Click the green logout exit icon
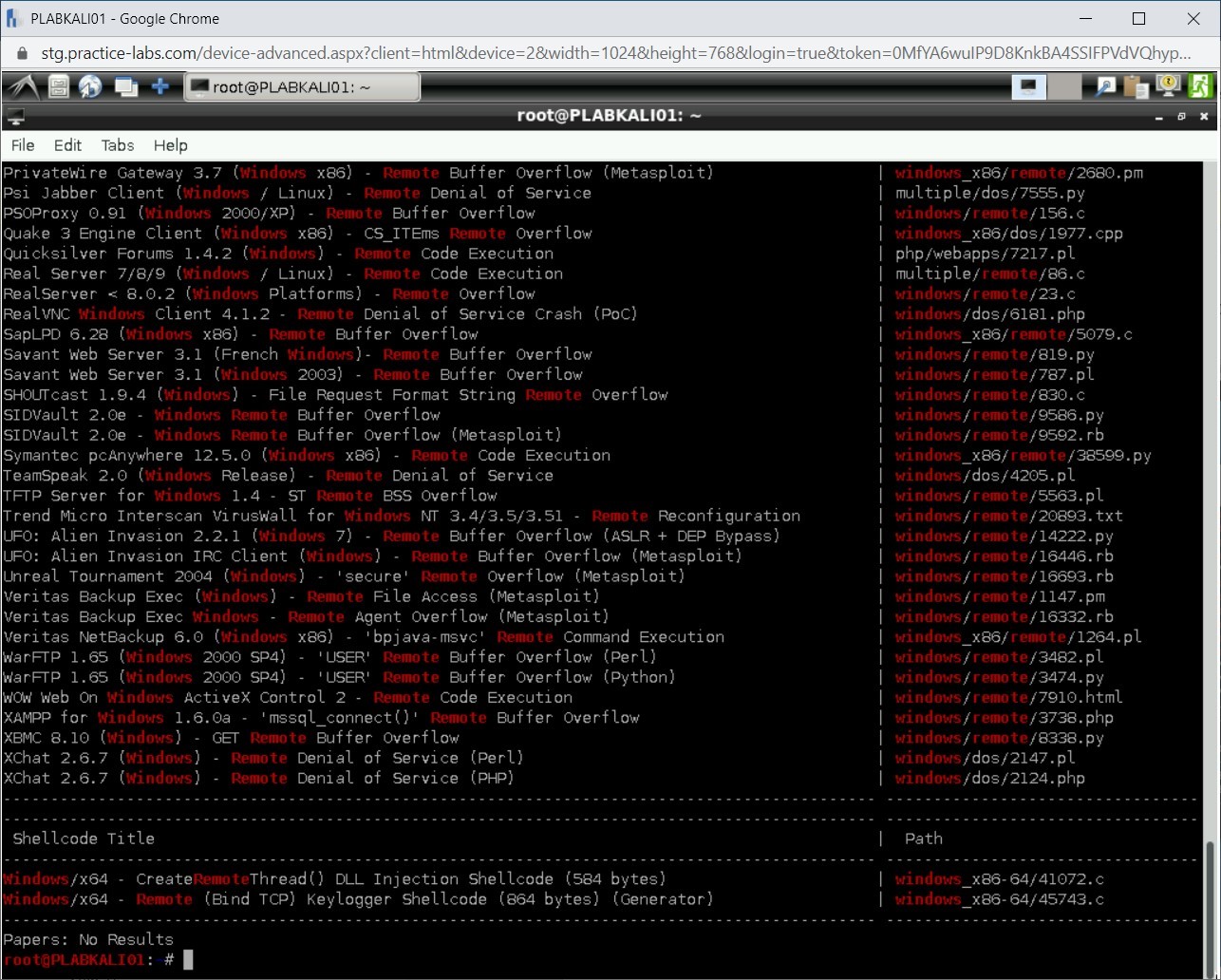1221x980 pixels. (1201, 87)
